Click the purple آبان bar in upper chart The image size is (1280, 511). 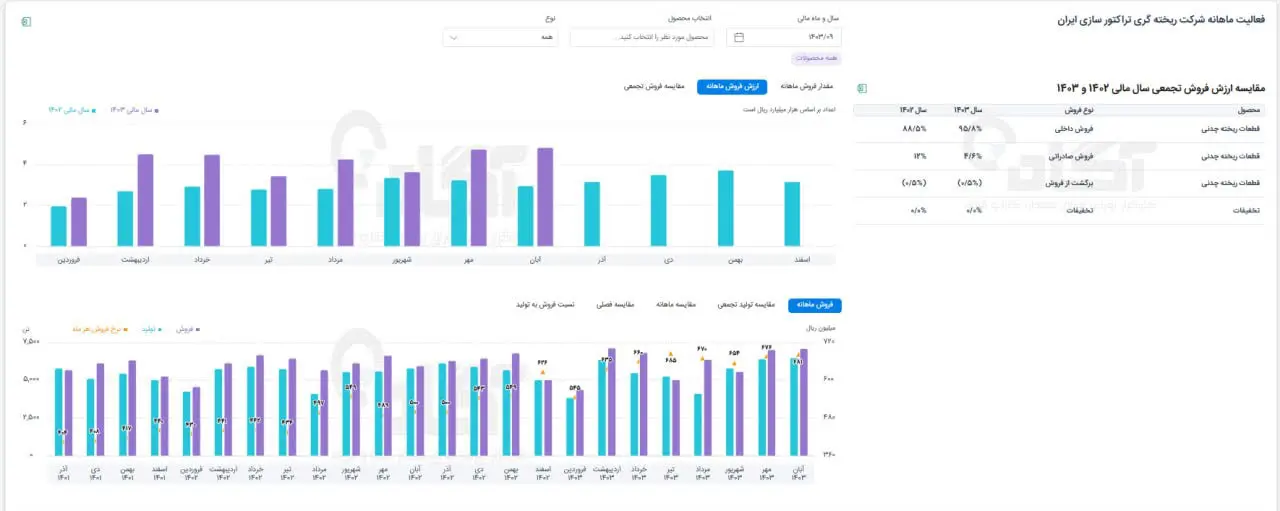click(545, 197)
